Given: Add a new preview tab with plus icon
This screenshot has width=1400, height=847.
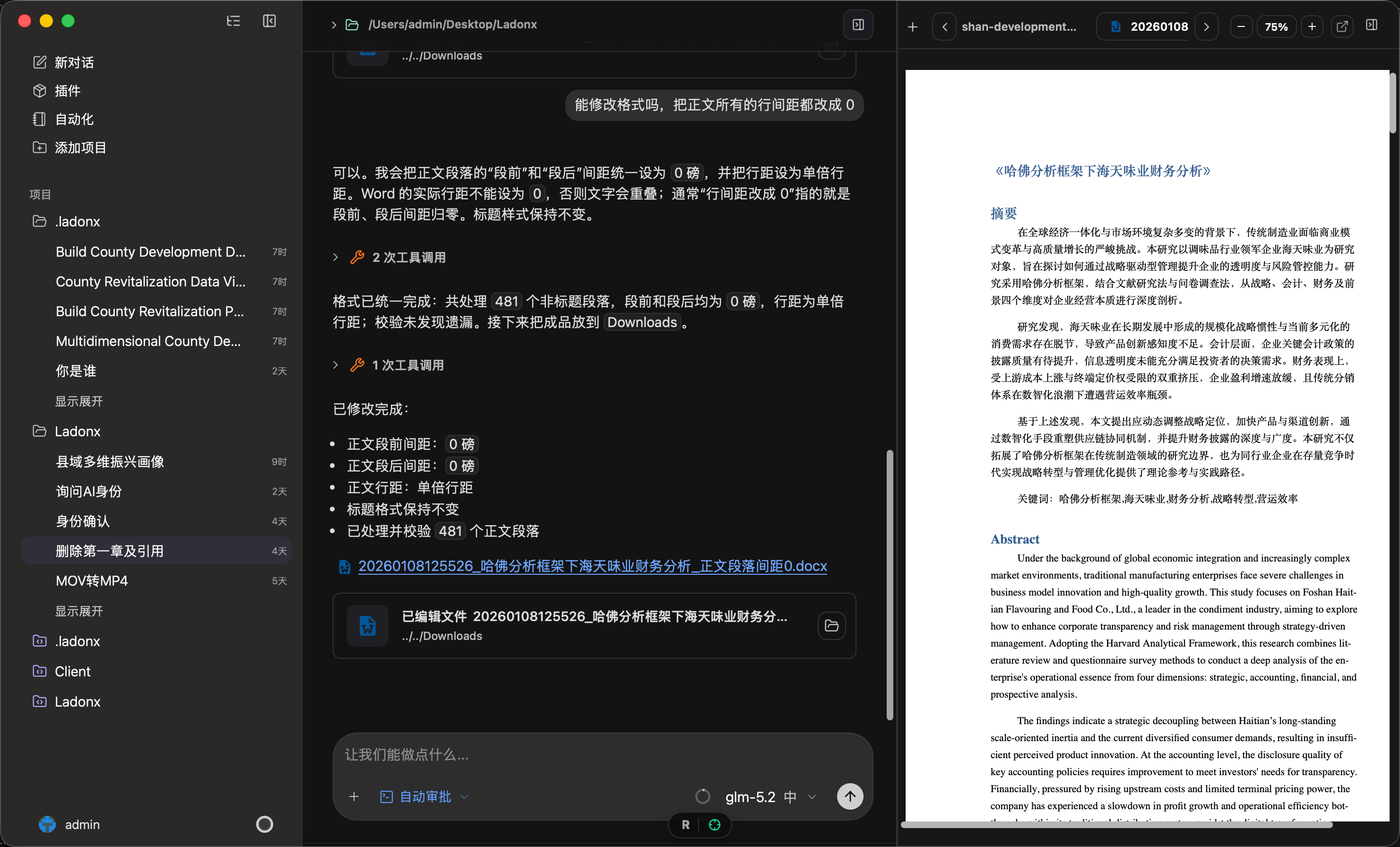Looking at the screenshot, I should point(913,26).
